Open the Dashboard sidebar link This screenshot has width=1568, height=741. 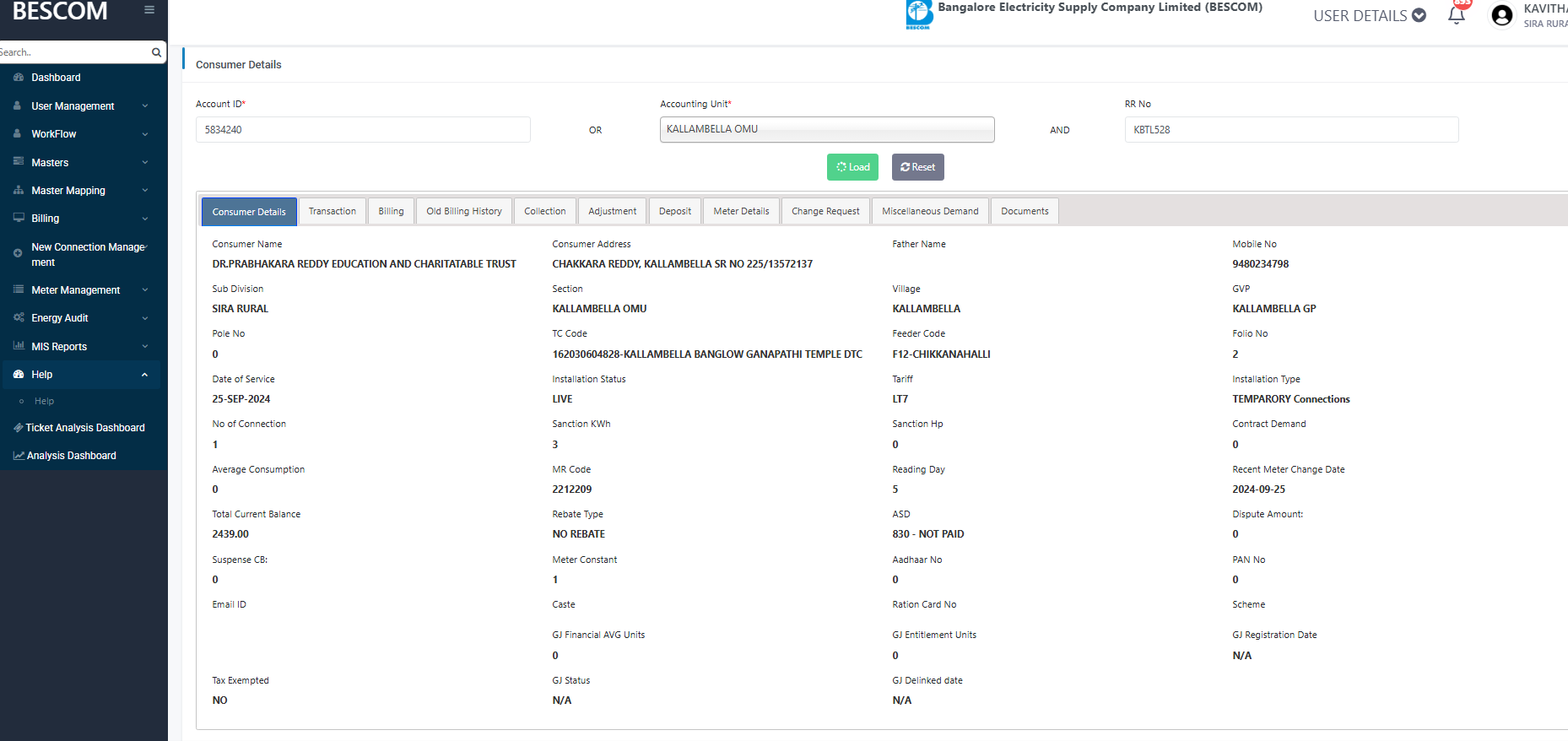[56, 78]
